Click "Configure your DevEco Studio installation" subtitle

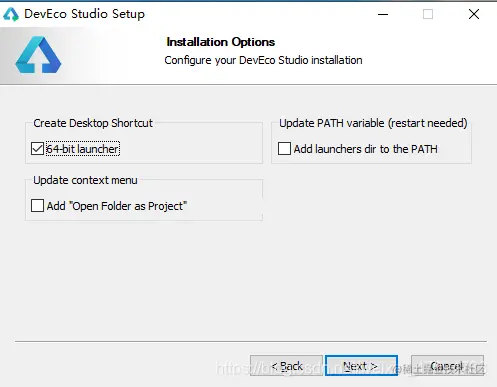tap(263, 60)
